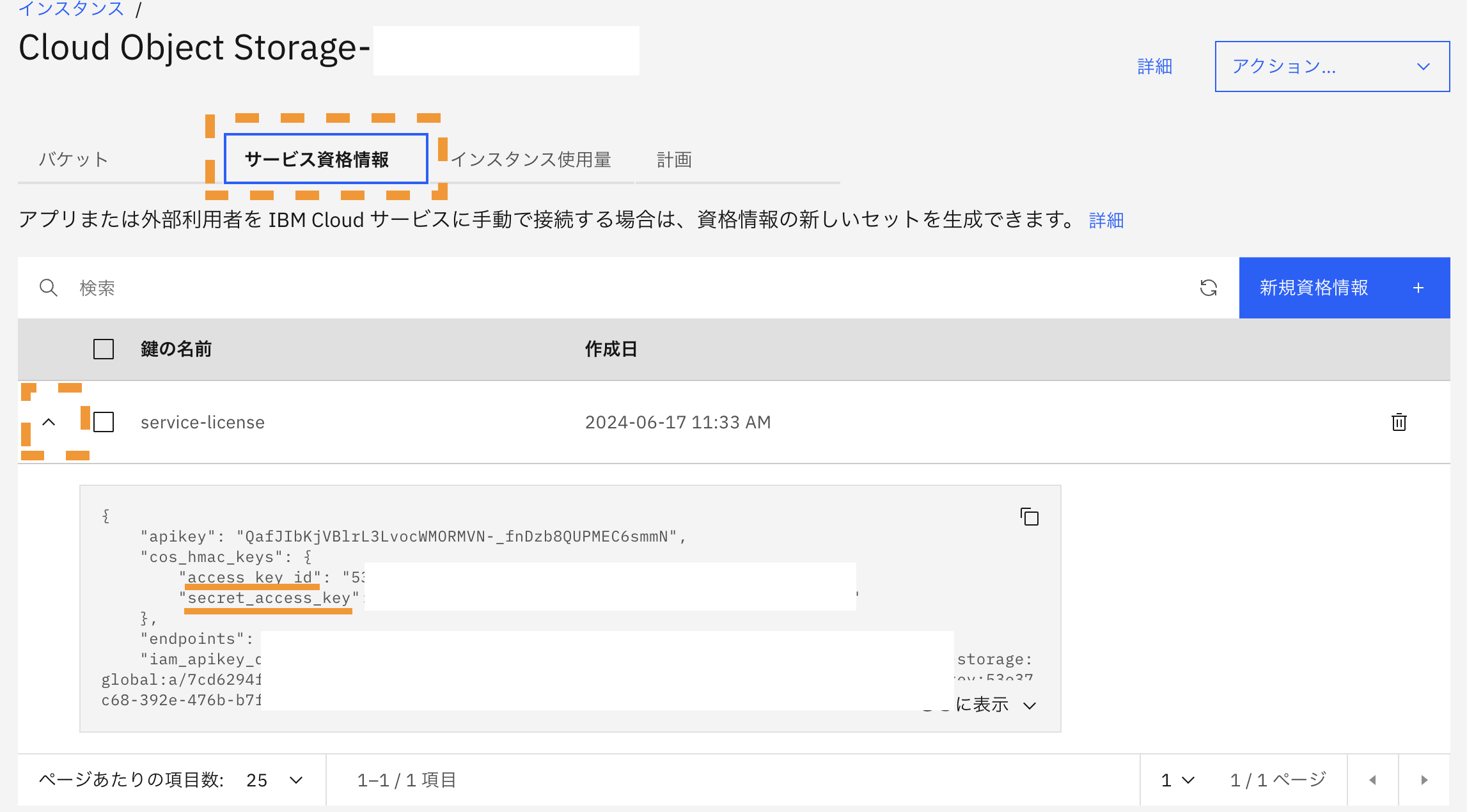This screenshot has width=1467, height=812.
Task: Copy credentials JSON with copy icon
Action: [x=1030, y=517]
